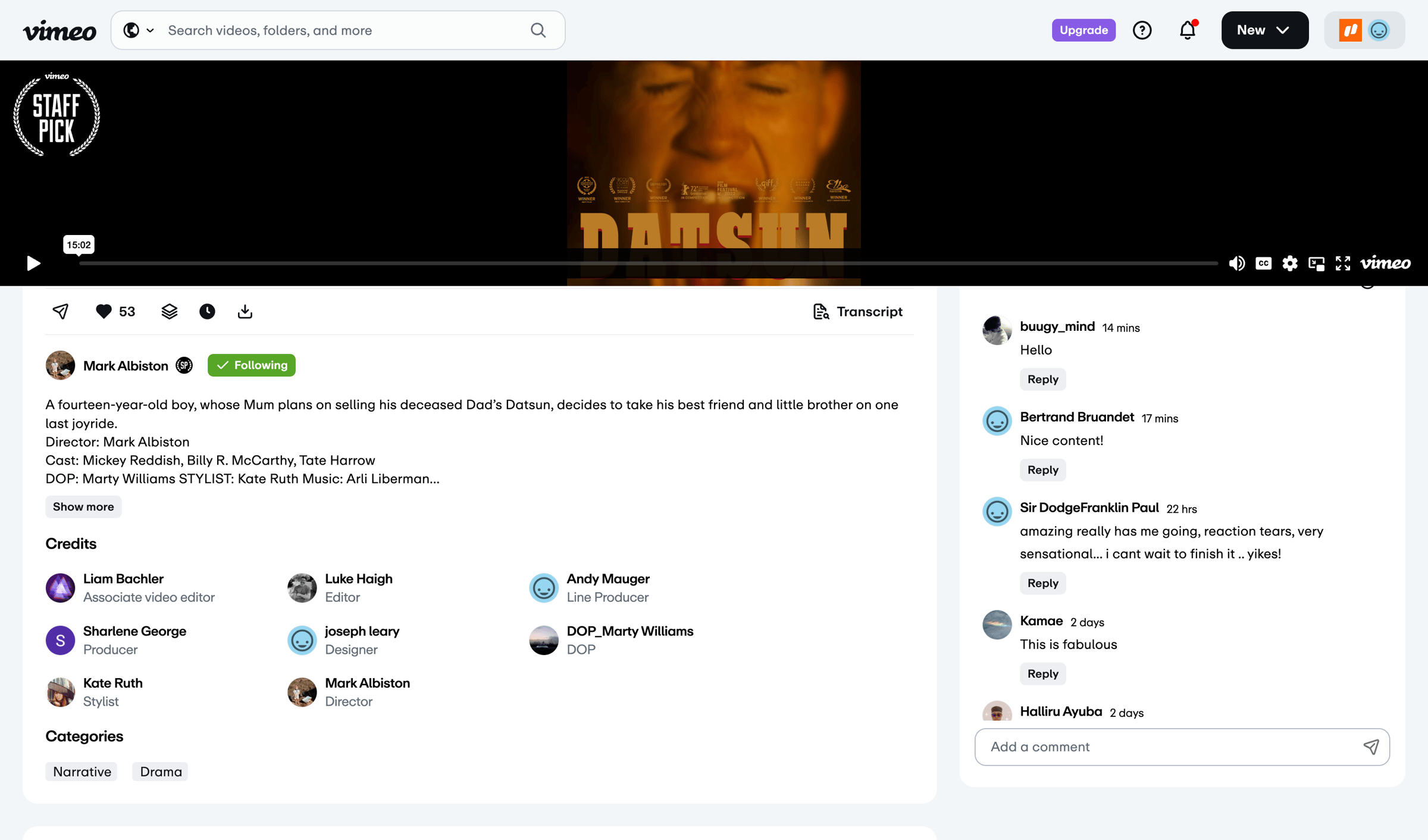The image size is (1428, 840).
Task: Open Halliru Ayuba's profile name
Action: 1061,712
